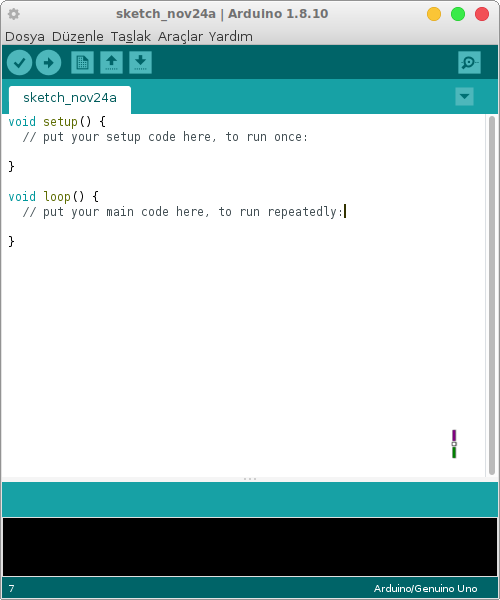Open the Taslak menu
The width and height of the screenshot is (500, 600).
[x=131, y=37]
